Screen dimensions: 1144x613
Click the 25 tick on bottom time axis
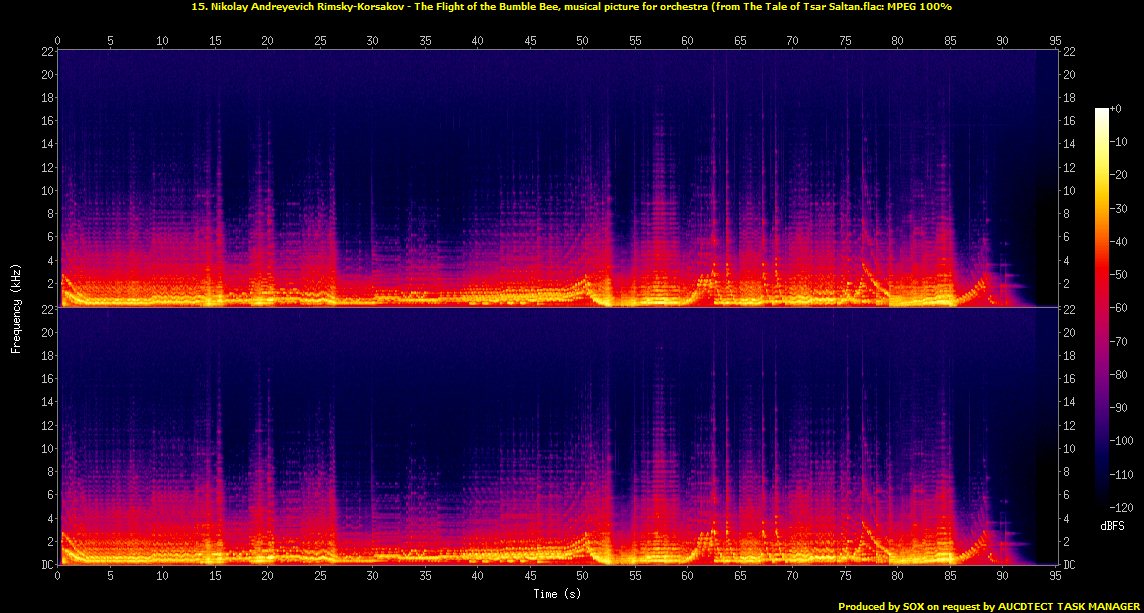(320, 577)
